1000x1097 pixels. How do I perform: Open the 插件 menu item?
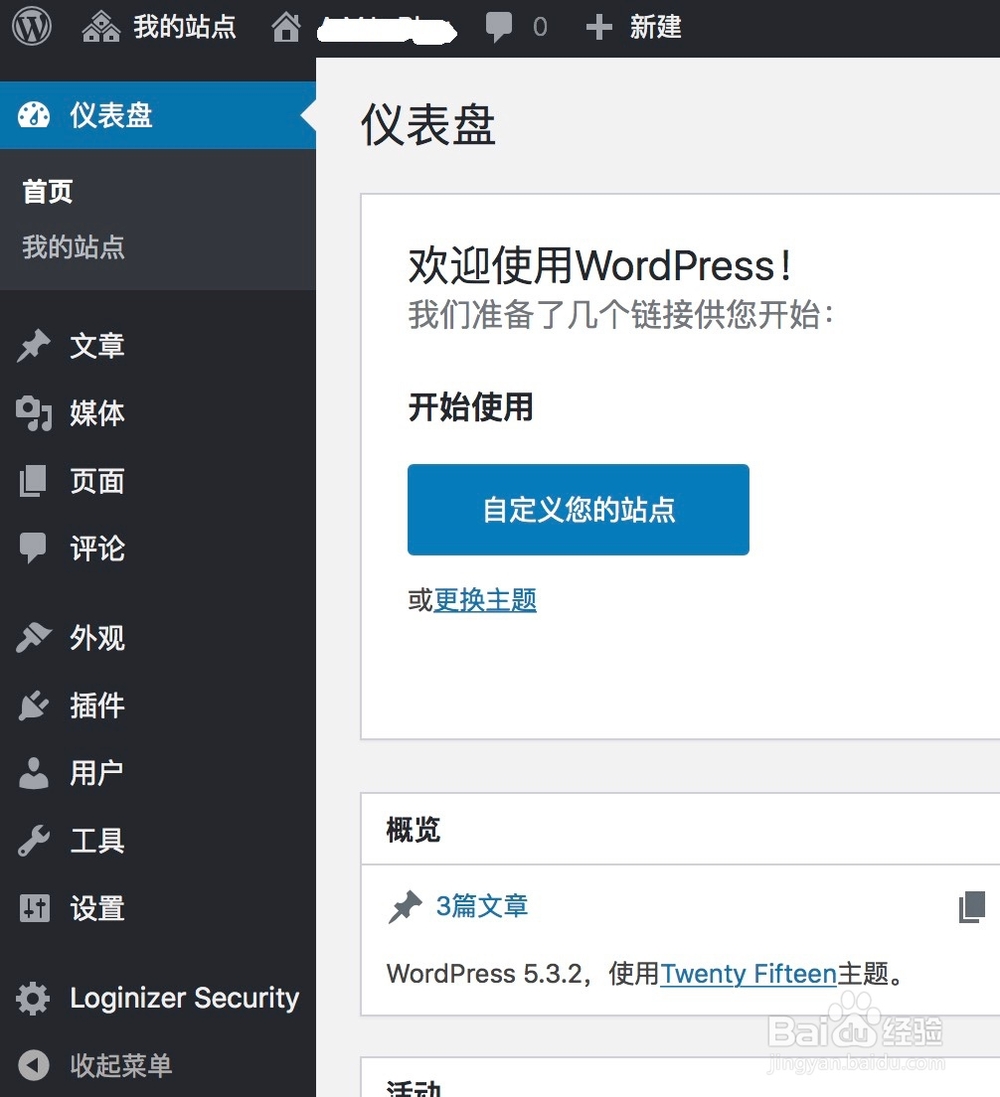(x=158, y=705)
